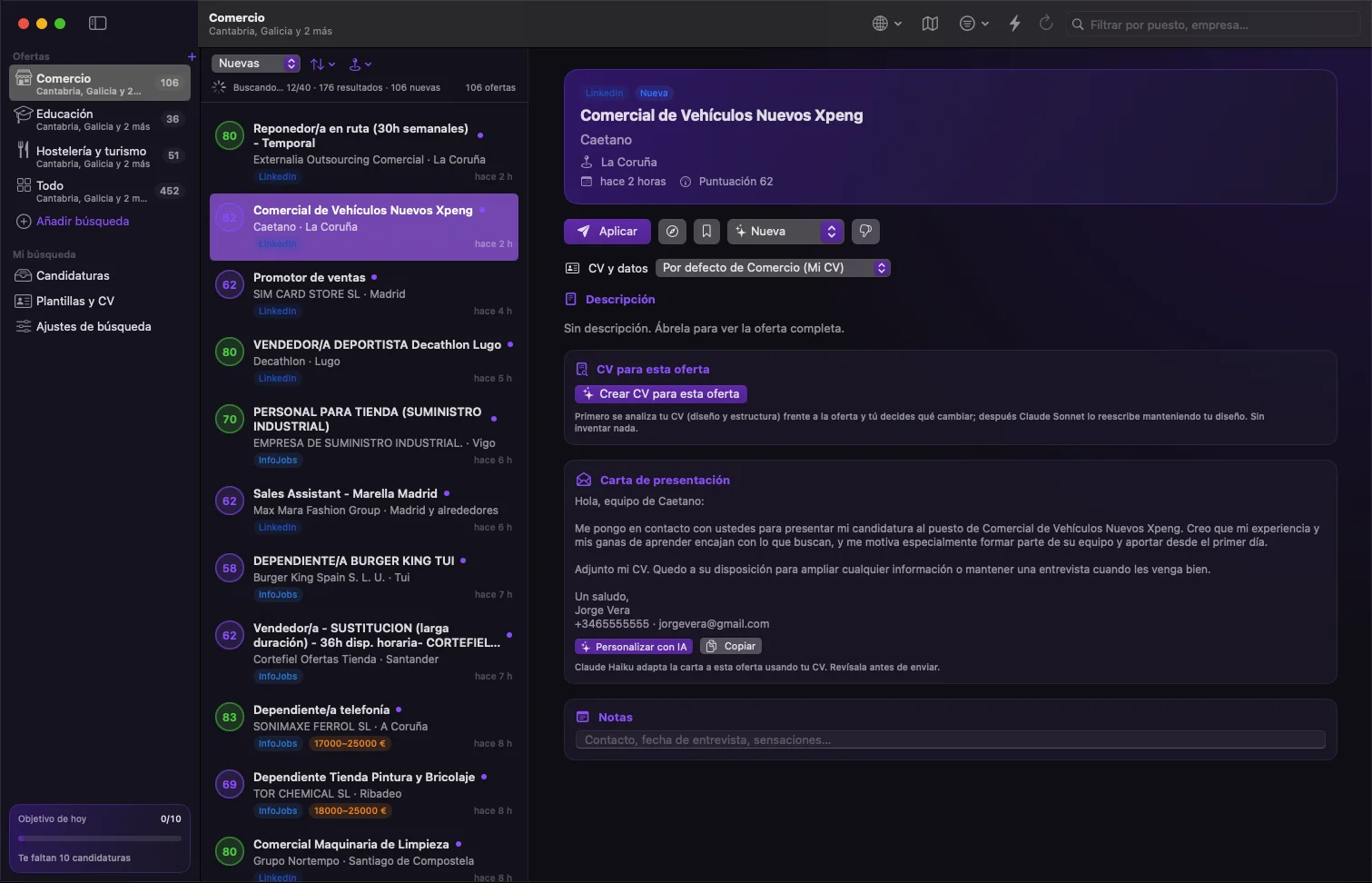Focus the Filtrar por puesto search field
Image resolution: width=1372 pixels, height=883 pixels.
[1212, 25]
